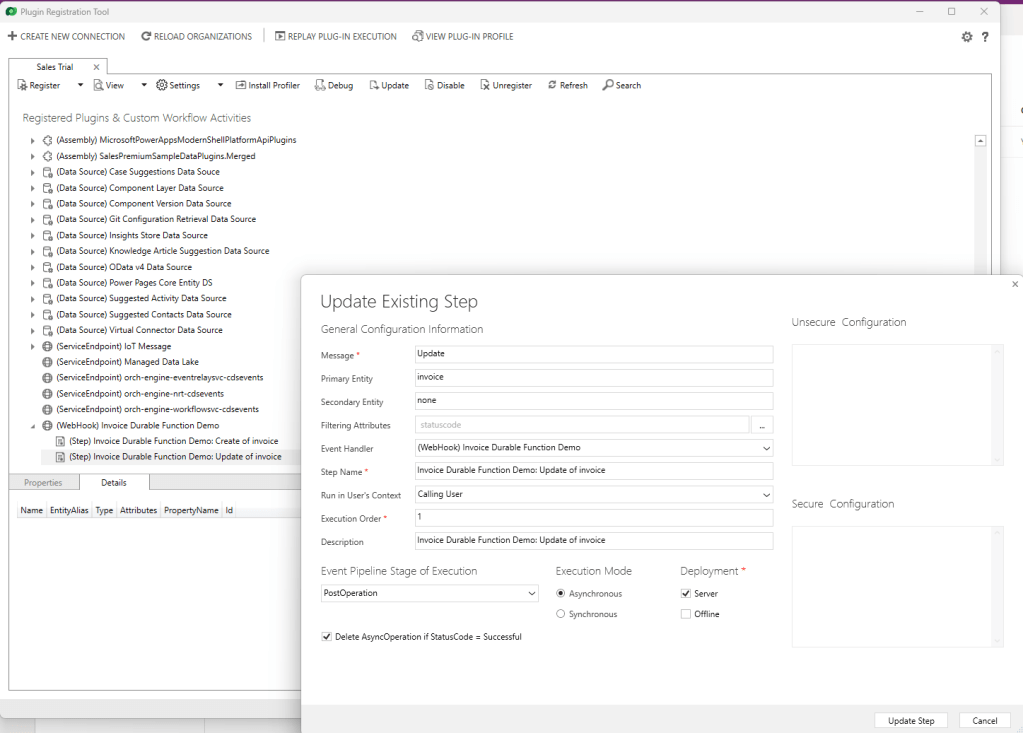Expand the IoT Message service endpoint node
The width and height of the screenshot is (1023, 733).
tap(32, 347)
